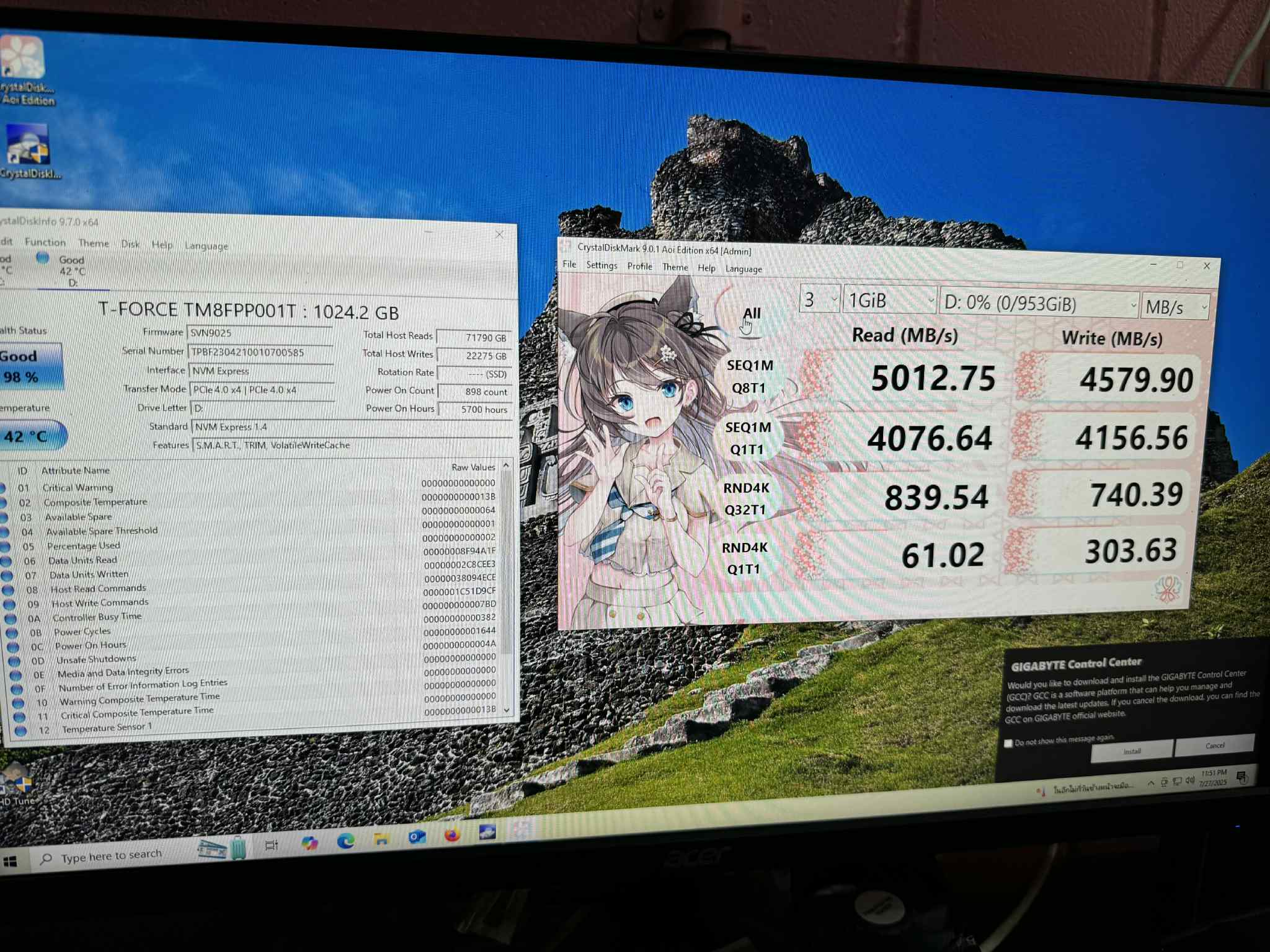1270x952 pixels.
Task: Open Language menu in CrystalDiskInfo
Action: click(206, 246)
